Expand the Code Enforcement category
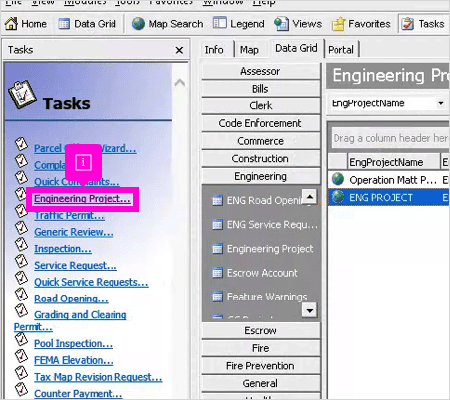450x400 pixels. tap(260, 123)
